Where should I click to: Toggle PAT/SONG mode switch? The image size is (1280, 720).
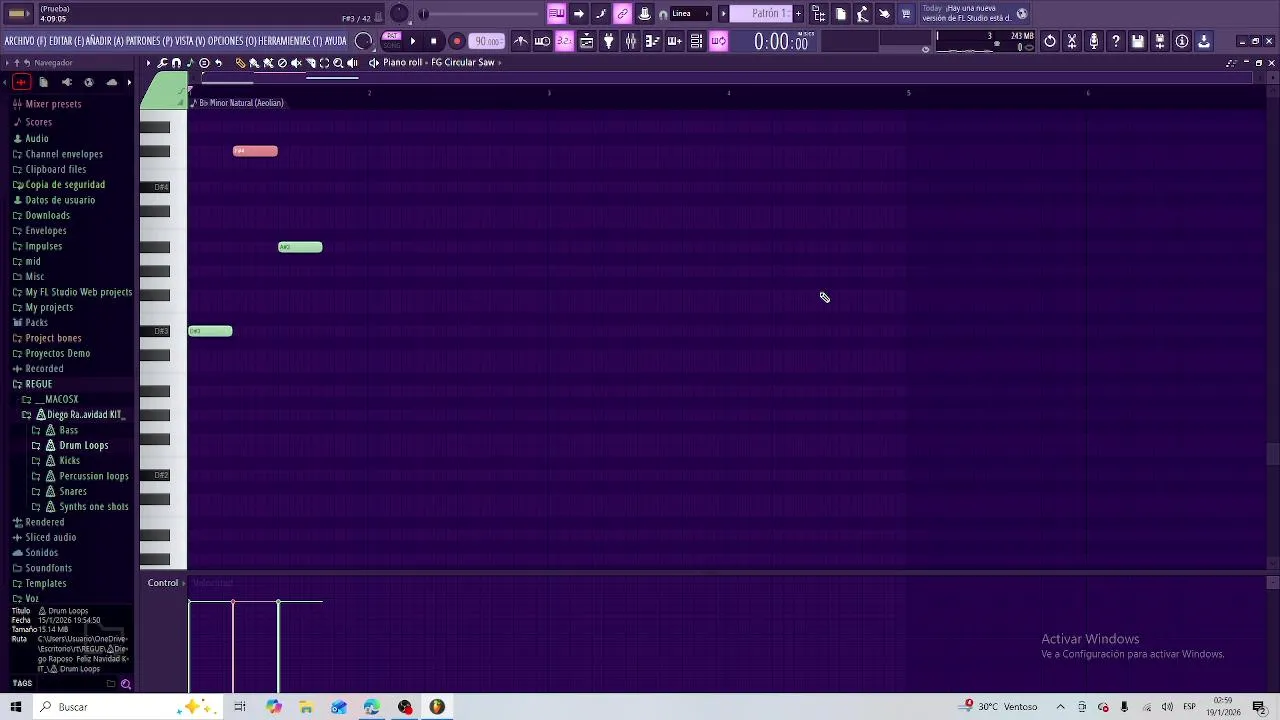point(392,41)
